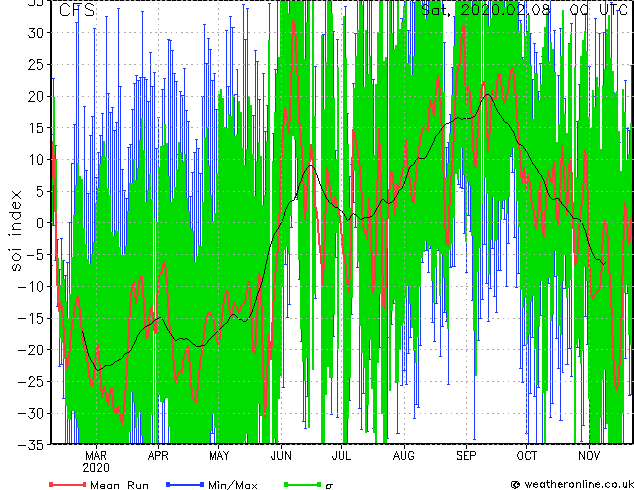Select the 'AUG' month label
634x490 pixels.
pyautogui.click(x=404, y=456)
